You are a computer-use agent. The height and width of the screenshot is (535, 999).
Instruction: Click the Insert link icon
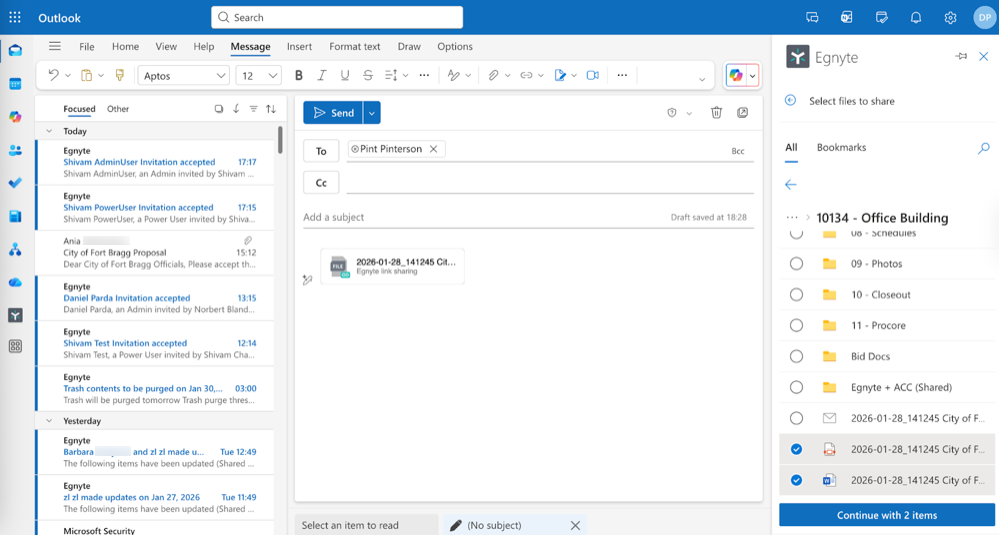526,75
